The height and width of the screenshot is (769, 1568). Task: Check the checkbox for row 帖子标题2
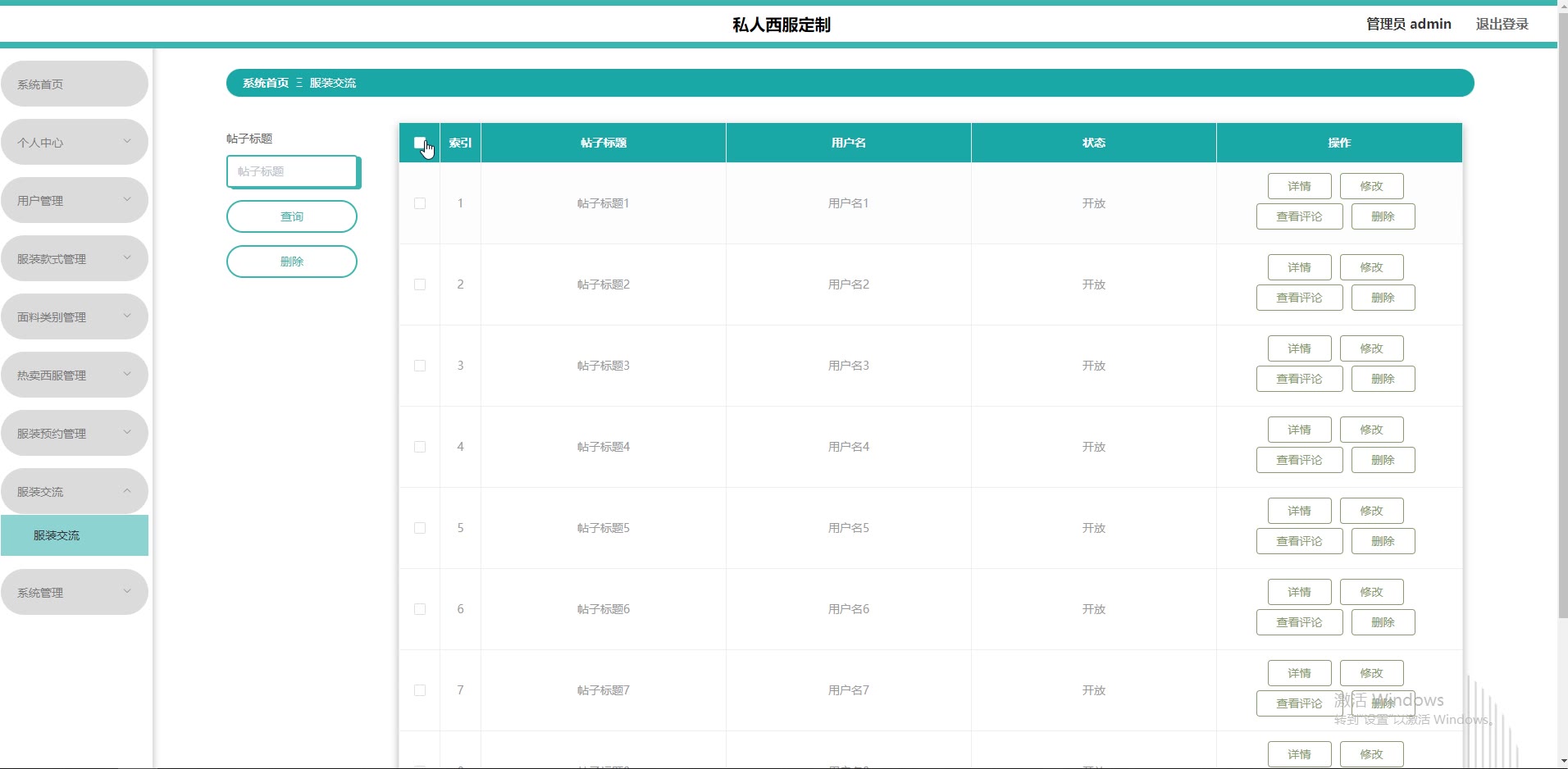pyautogui.click(x=420, y=284)
